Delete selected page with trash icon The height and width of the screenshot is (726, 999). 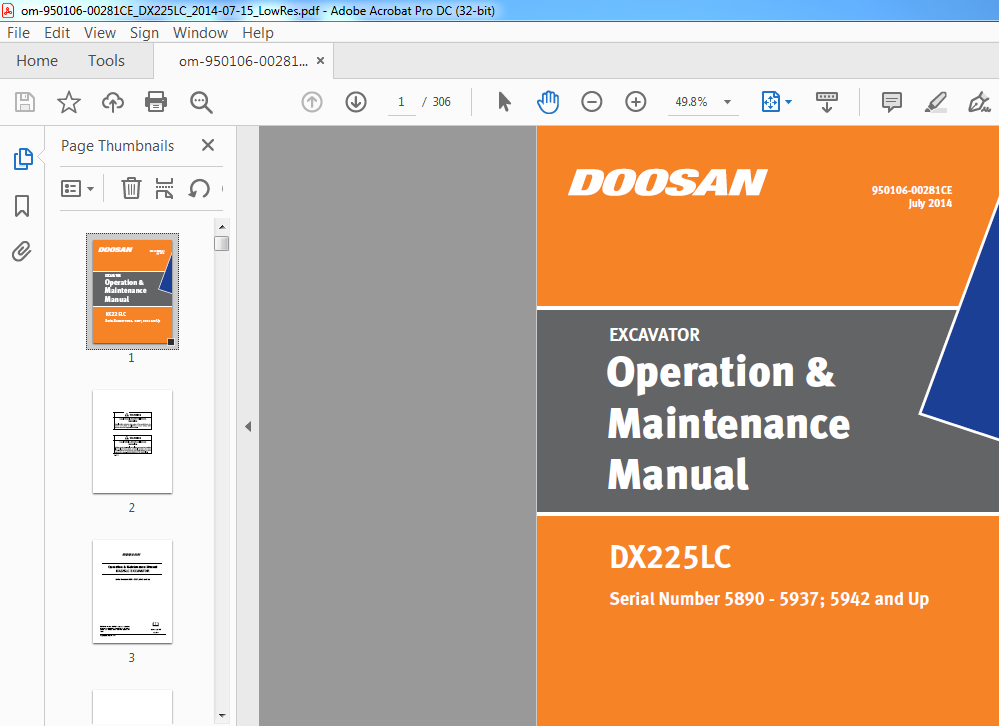pos(131,189)
